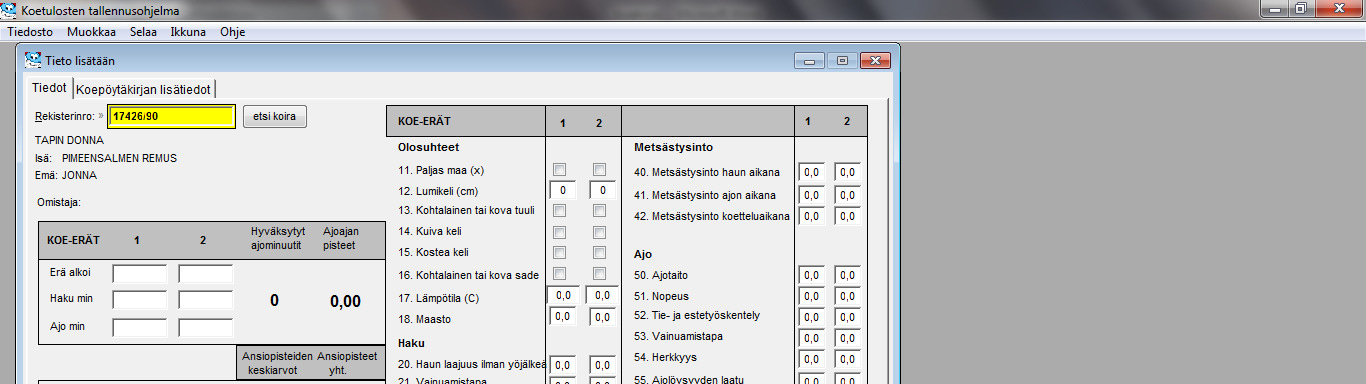Viewport: 1366px width, 384px height.
Task: Focus the Rekisterinro input field
Action: 171,116
